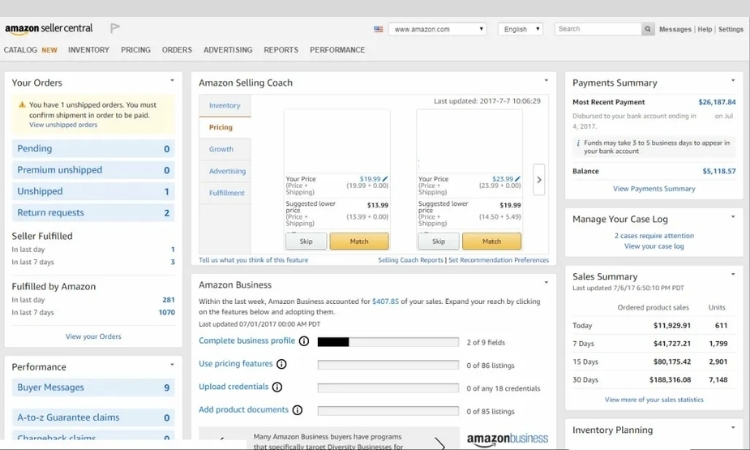Show info for Add product documents
This screenshot has width=750, height=450.
(297, 410)
